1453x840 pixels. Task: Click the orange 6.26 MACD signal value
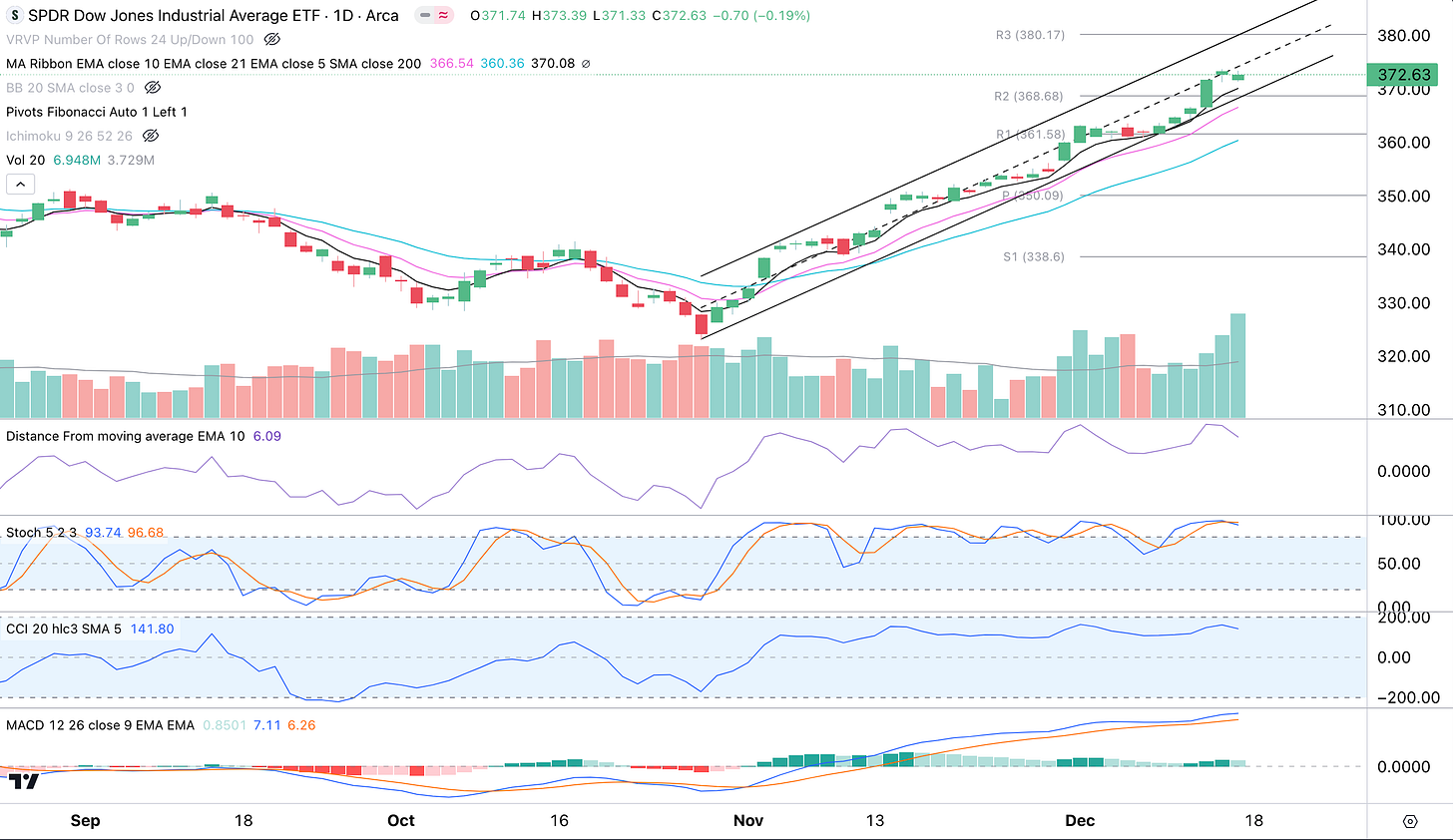[x=301, y=725]
